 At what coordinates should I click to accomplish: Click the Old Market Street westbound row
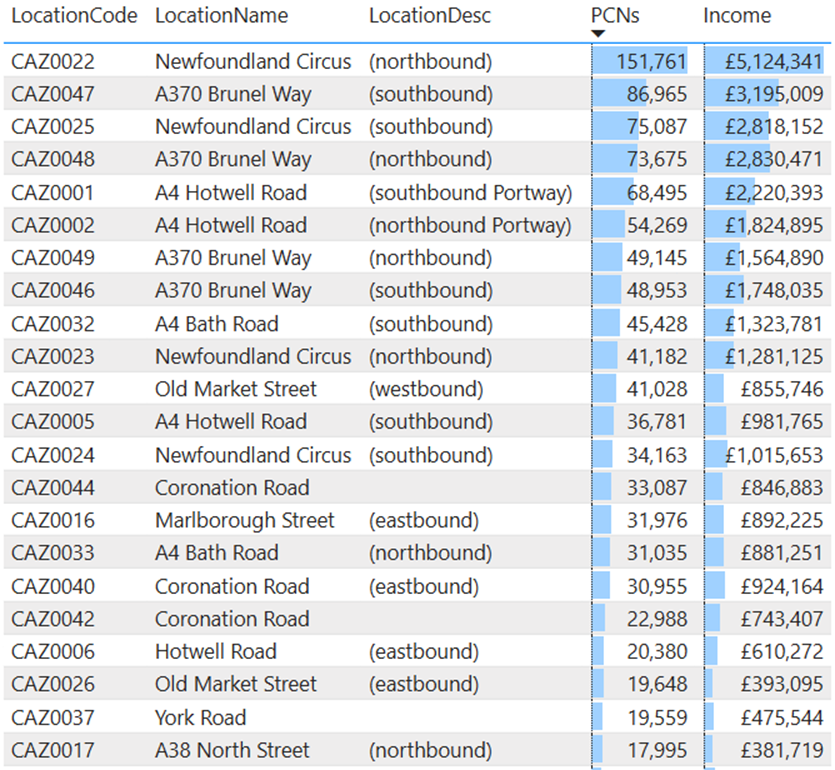(x=236, y=390)
